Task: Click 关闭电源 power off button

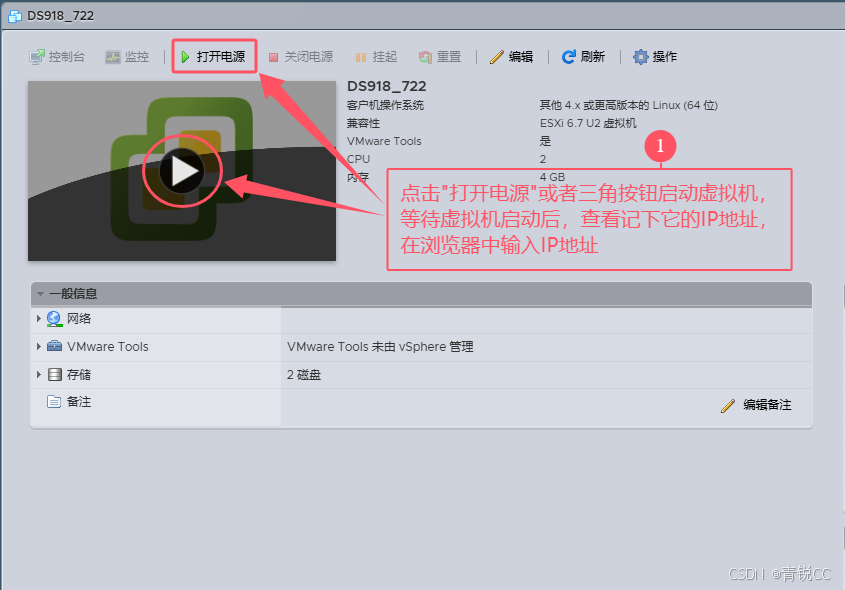Action: pos(301,57)
